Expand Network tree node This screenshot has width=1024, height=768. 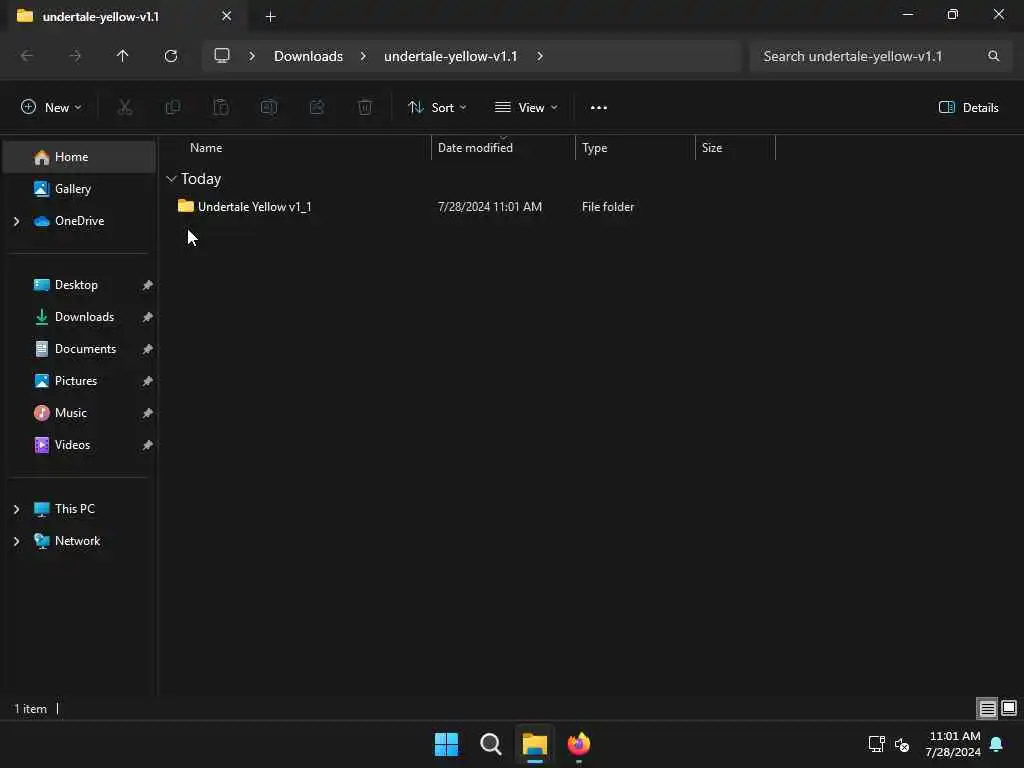click(16, 541)
